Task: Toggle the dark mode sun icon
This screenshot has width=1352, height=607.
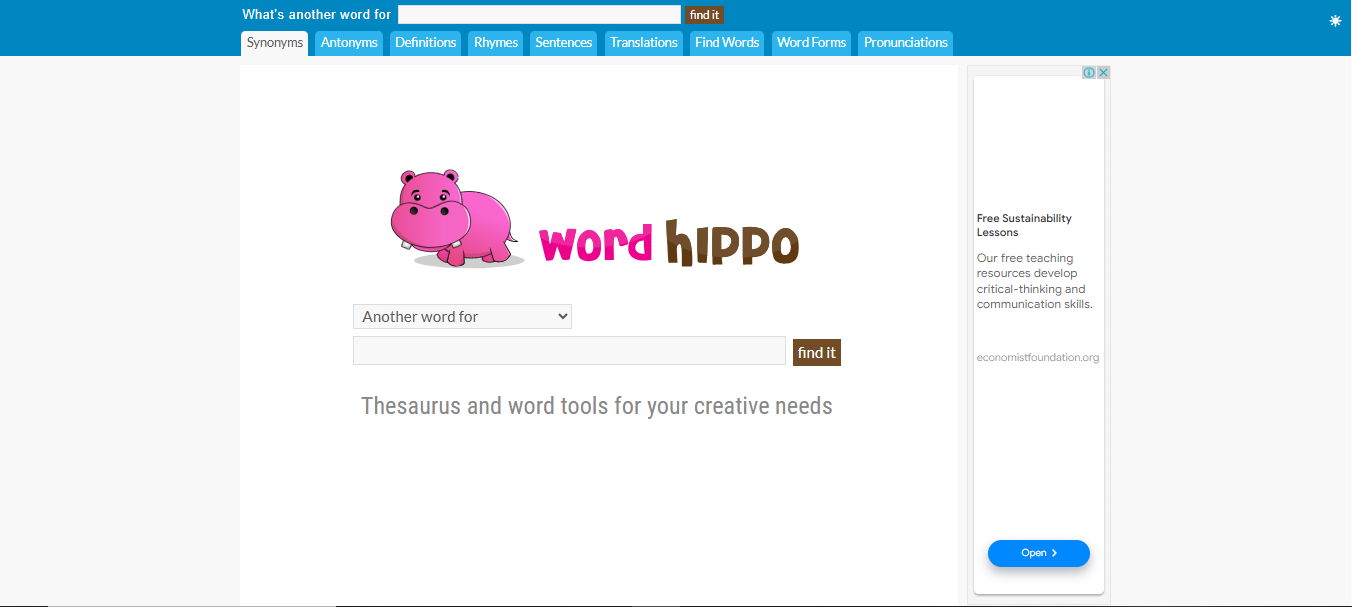Action: tap(1335, 21)
